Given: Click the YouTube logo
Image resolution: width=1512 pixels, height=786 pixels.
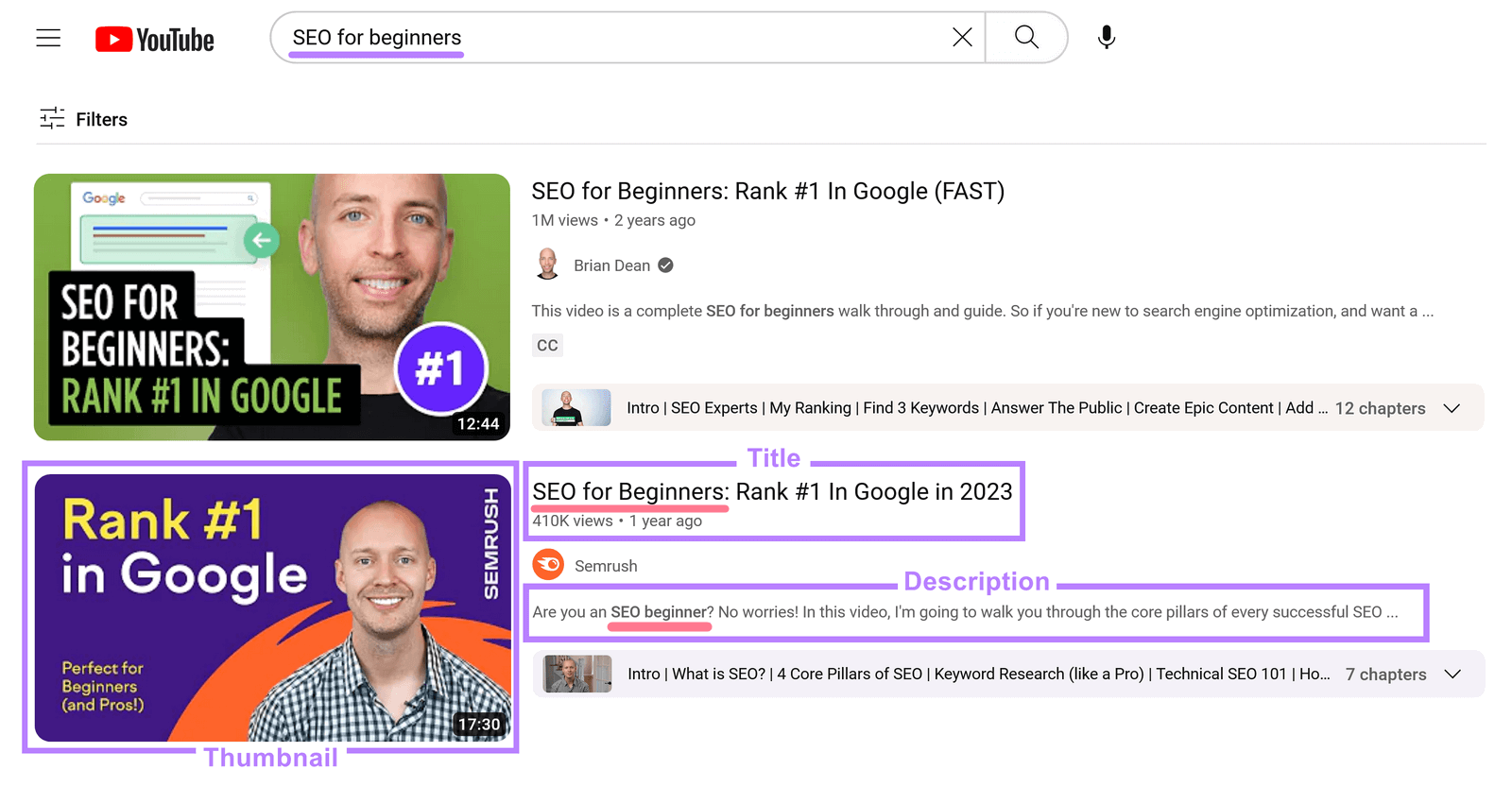Looking at the screenshot, I should 155,40.
